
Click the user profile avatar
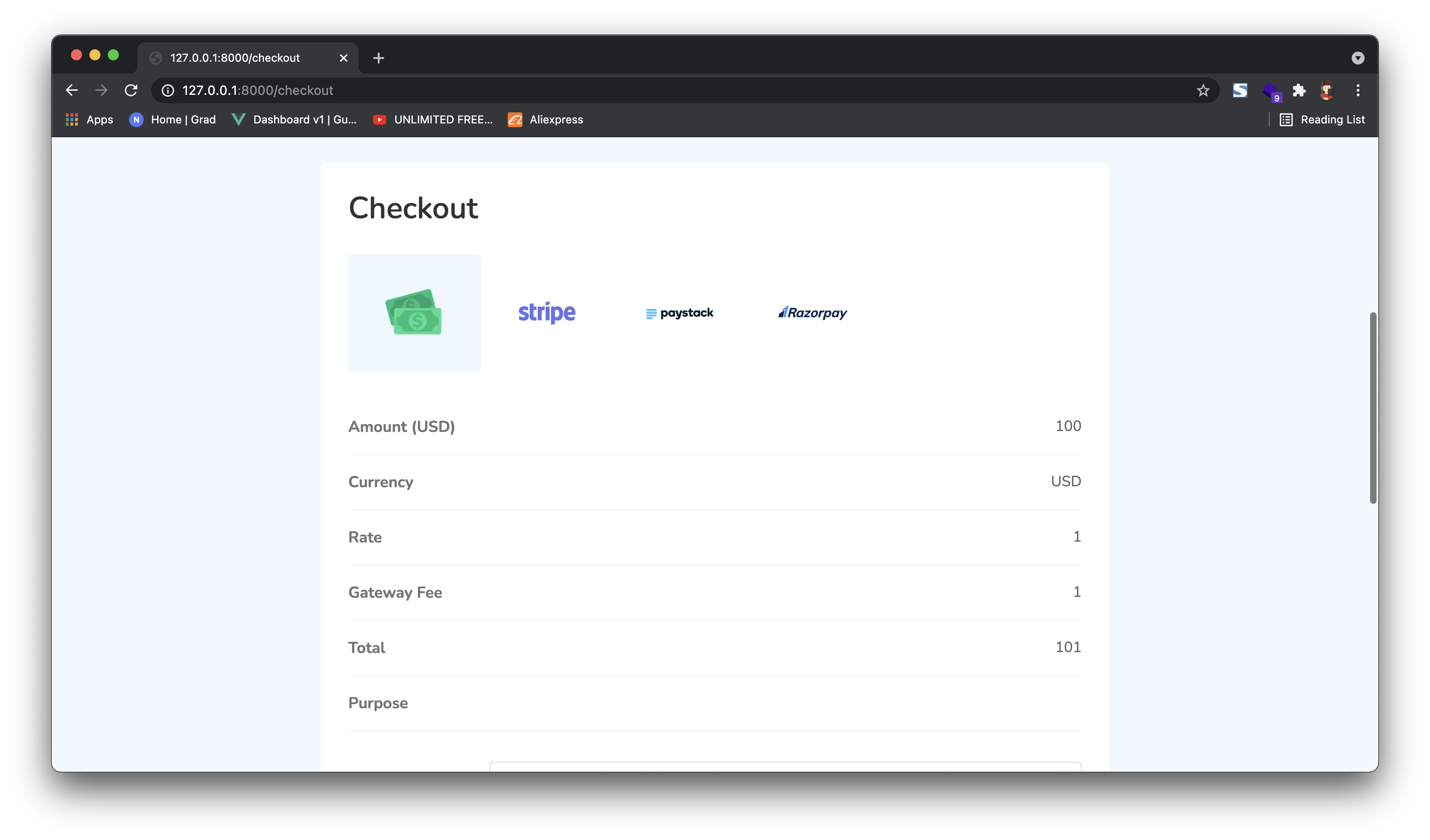tap(1327, 90)
